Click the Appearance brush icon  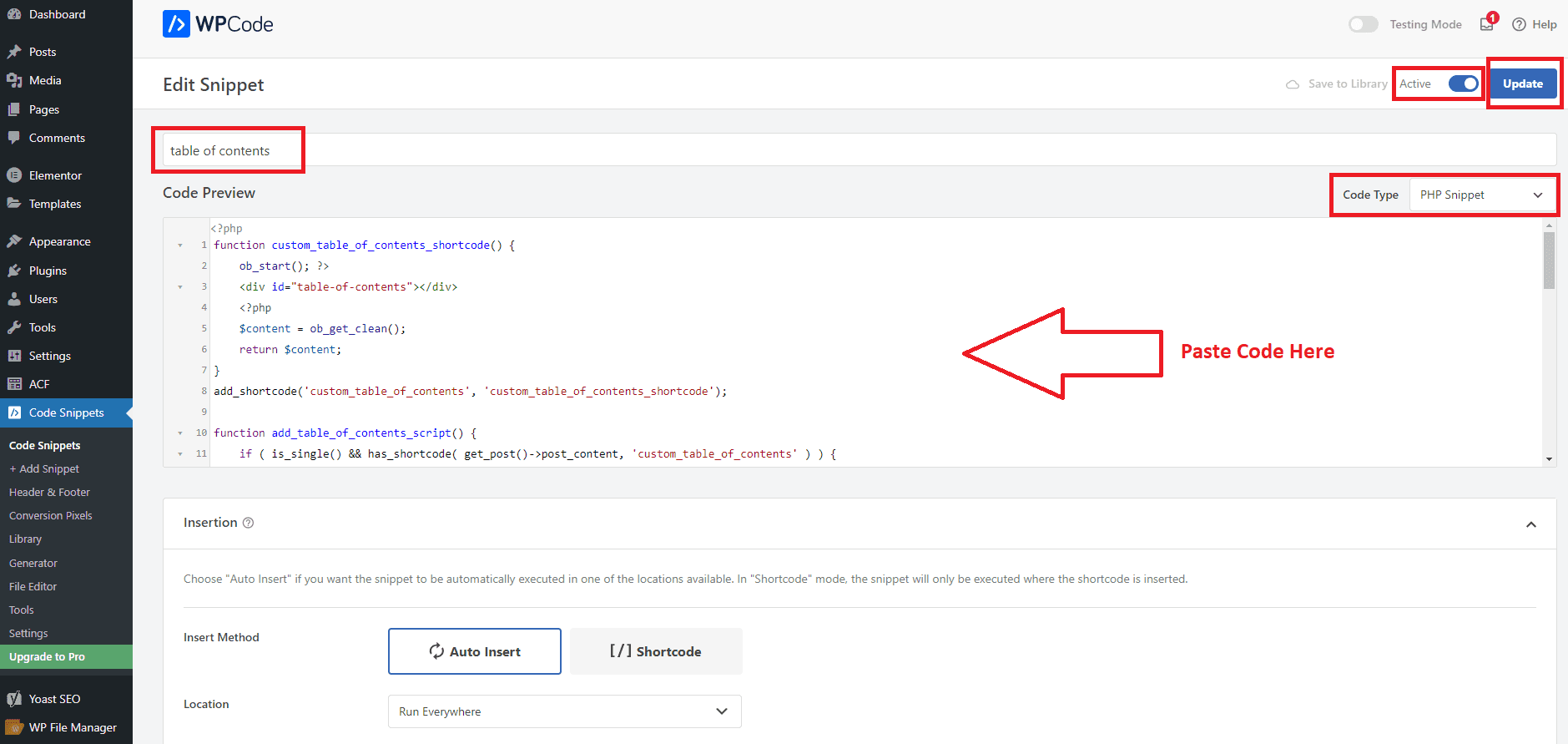click(x=14, y=241)
